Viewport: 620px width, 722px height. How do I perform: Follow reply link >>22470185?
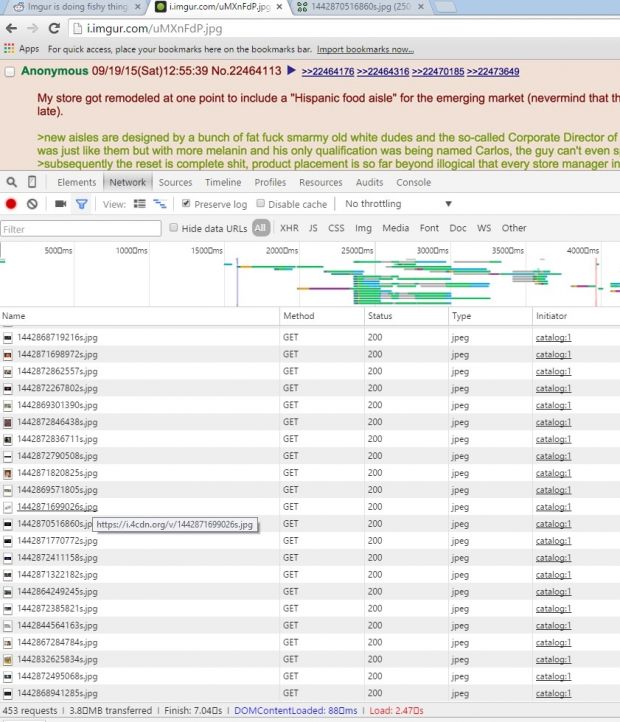point(438,72)
